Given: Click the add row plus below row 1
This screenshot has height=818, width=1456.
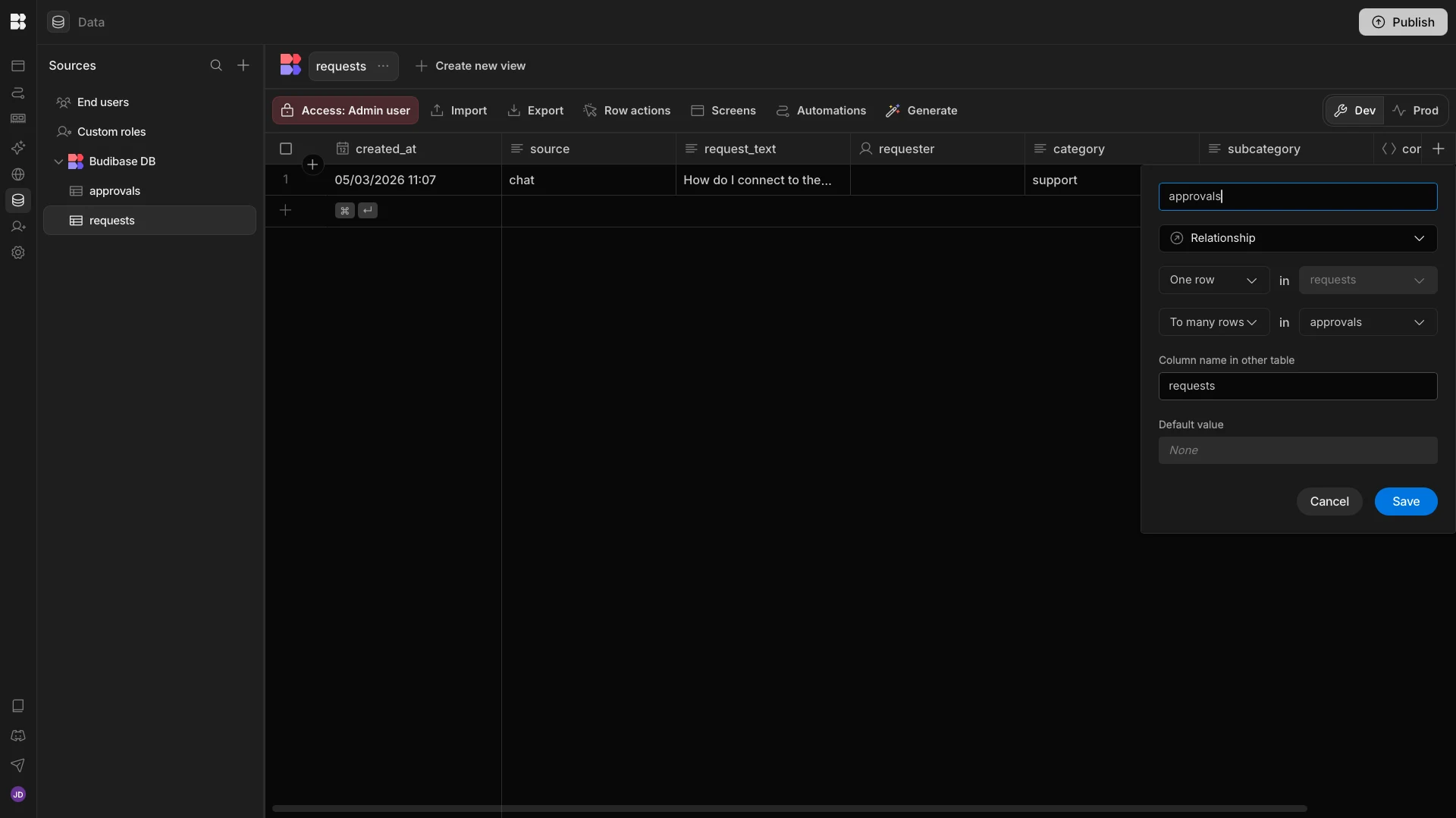Looking at the screenshot, I should click(286, 210).
